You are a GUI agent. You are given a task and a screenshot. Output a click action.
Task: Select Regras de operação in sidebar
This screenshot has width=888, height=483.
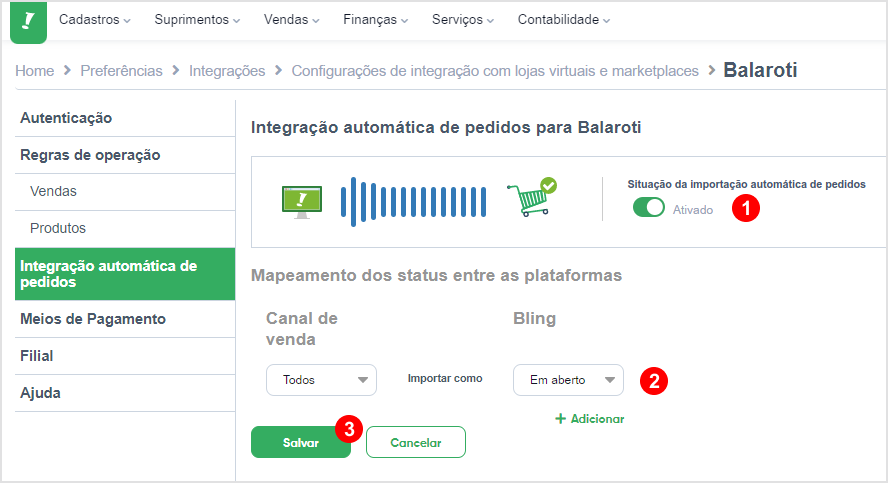point(125,155)
